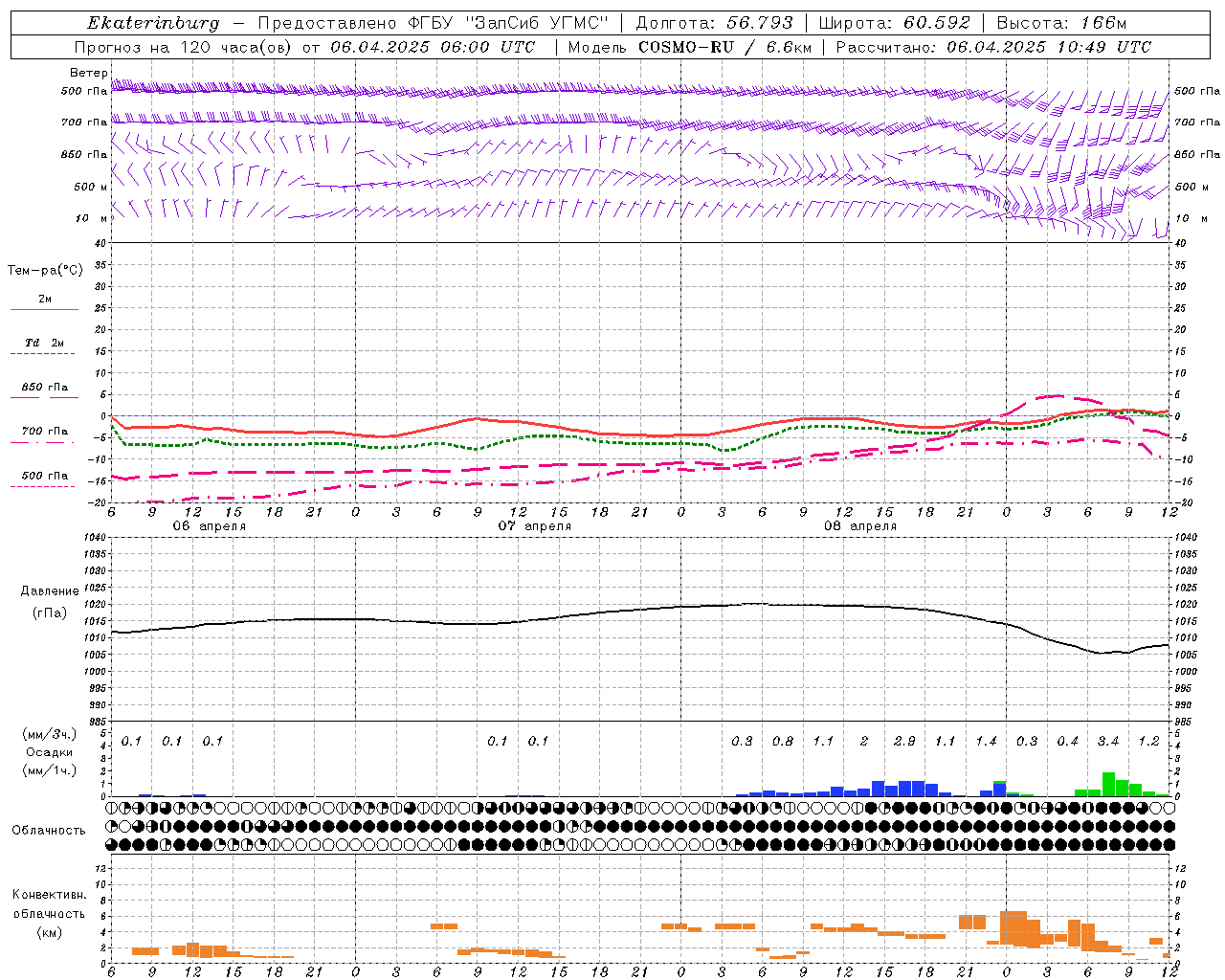Click the 'Широта: 60.592' value
Screen dimensions: 1225x980
tap(894, 23)
